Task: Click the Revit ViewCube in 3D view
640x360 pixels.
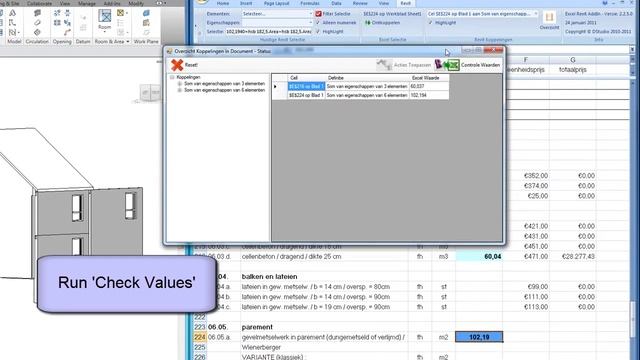Action: [x=149, y=93]
